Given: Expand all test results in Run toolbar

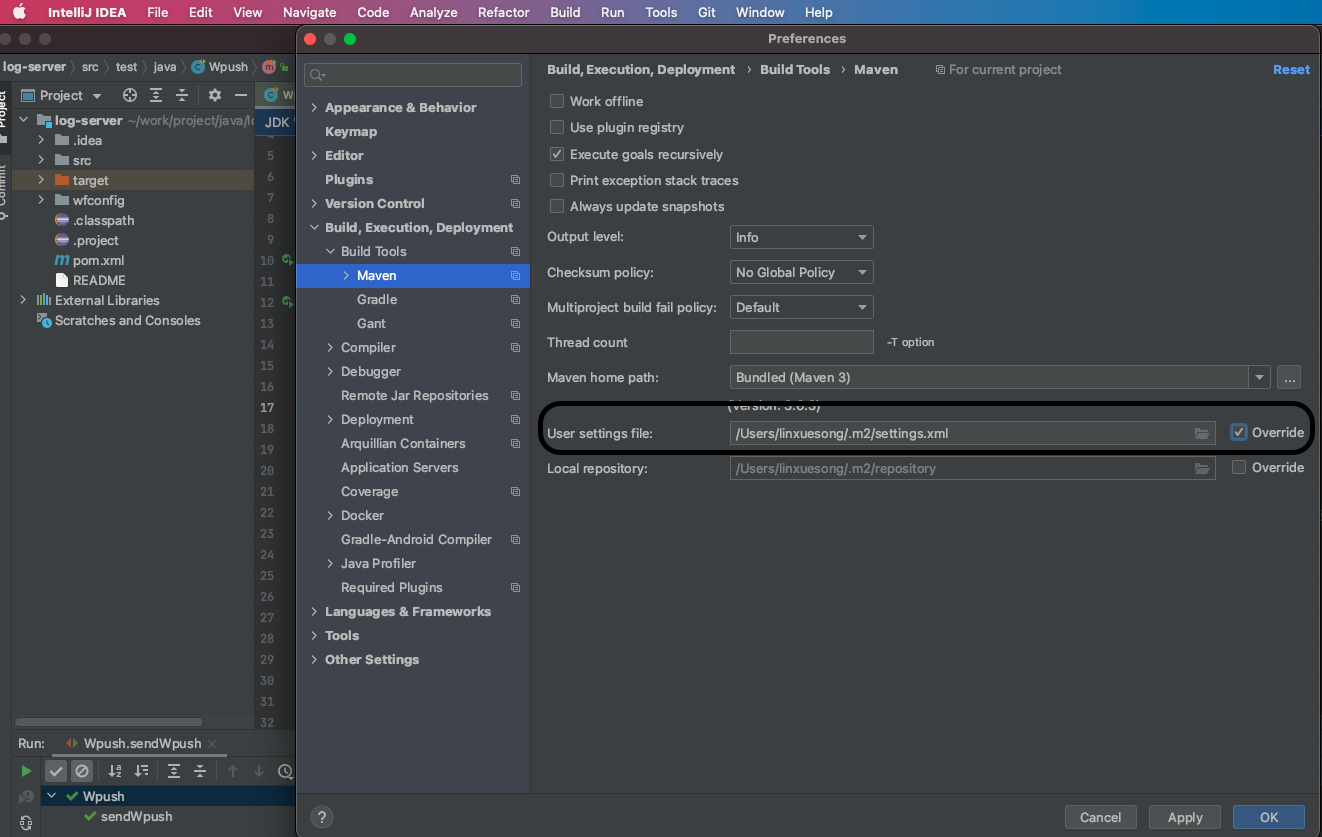Looking at the screenshot, I should point(174,771).
